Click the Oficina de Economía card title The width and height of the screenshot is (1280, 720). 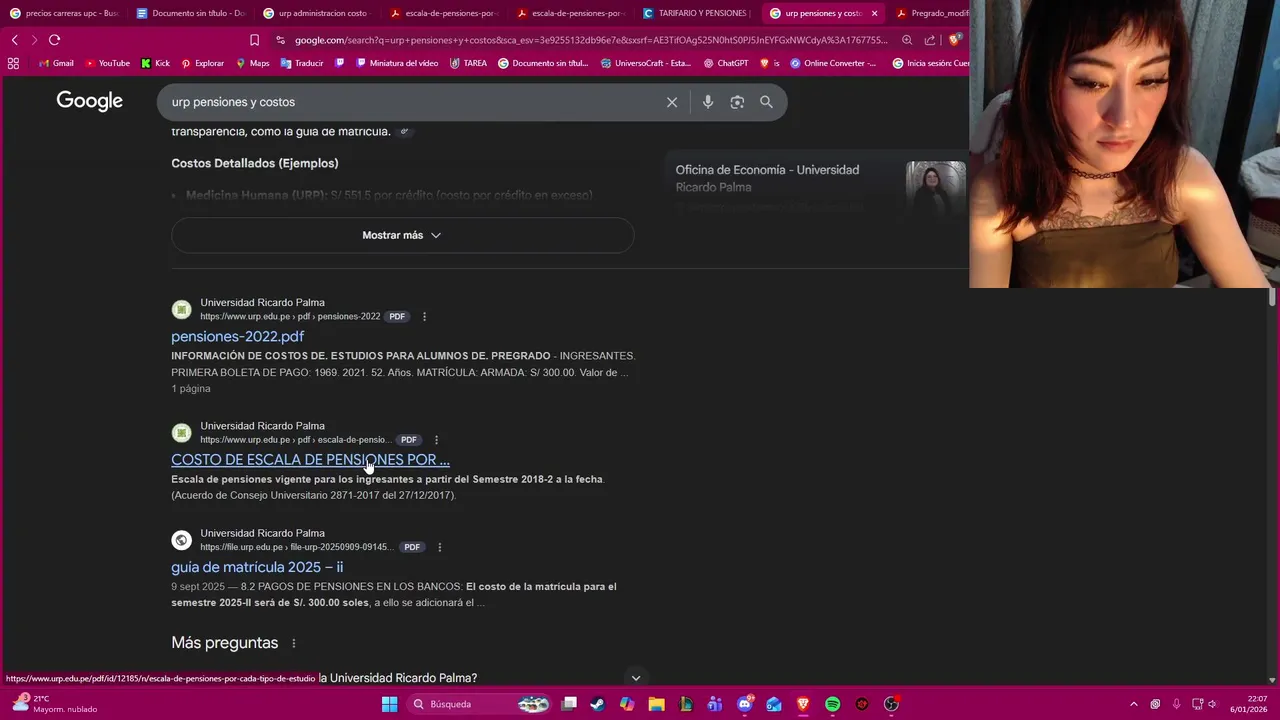tap(767, 178)
